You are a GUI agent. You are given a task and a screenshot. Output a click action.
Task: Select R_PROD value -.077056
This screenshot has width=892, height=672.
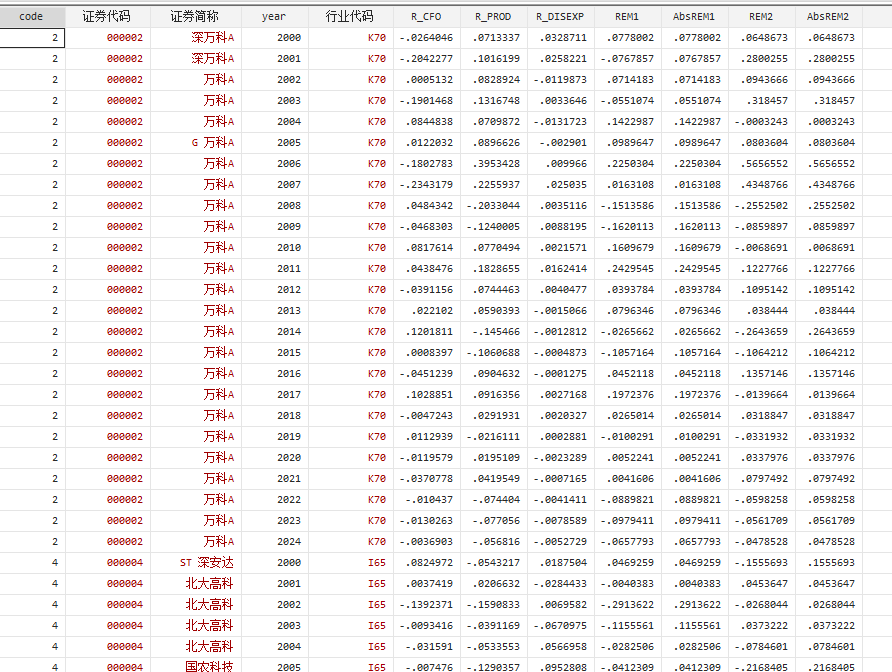(496, 521)
